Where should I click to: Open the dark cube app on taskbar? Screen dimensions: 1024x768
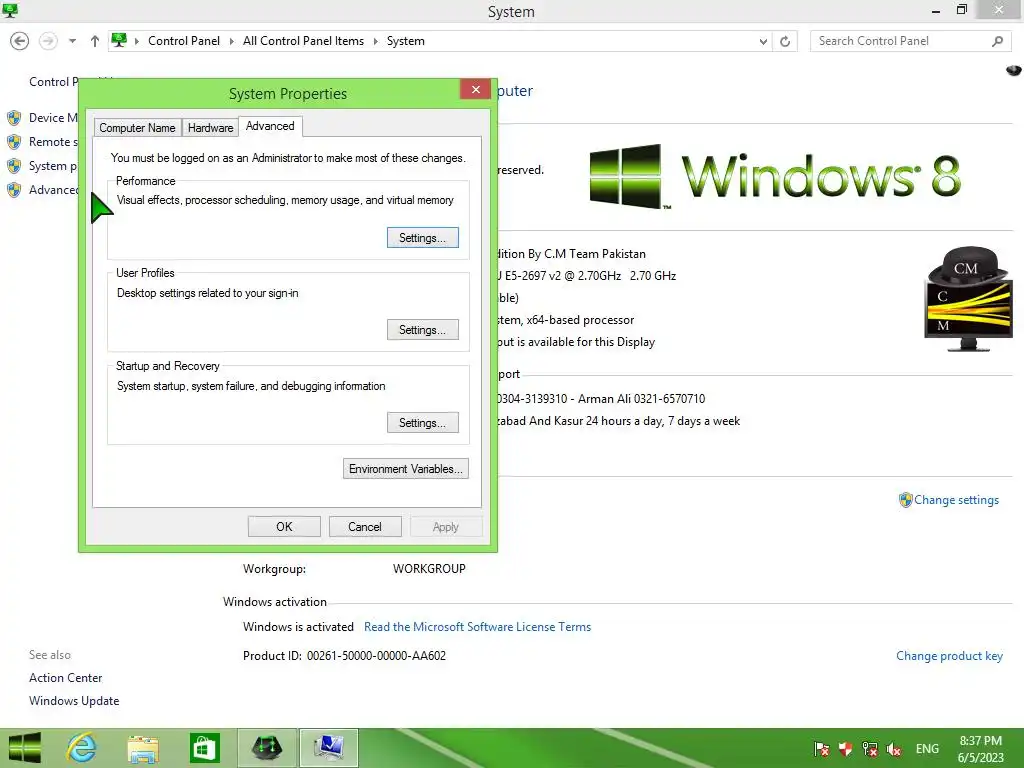pyautogui.click(x=266, y=748)
